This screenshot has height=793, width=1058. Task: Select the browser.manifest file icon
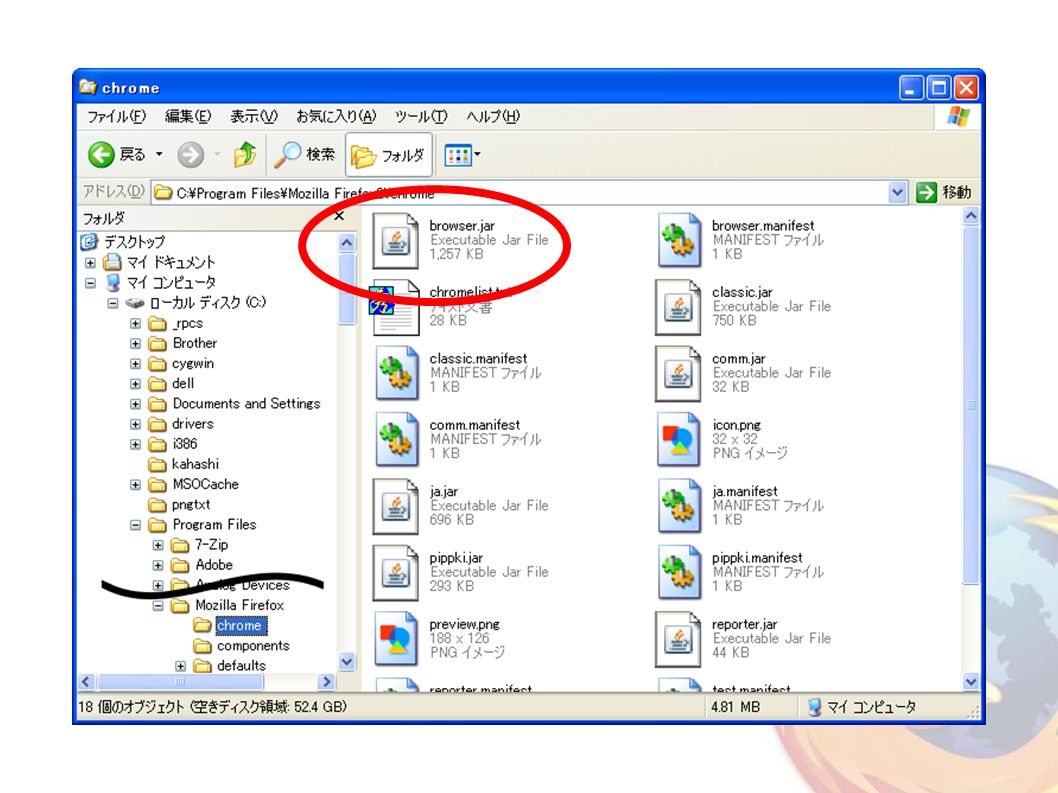pyautogui.click(x=678, y=240)
